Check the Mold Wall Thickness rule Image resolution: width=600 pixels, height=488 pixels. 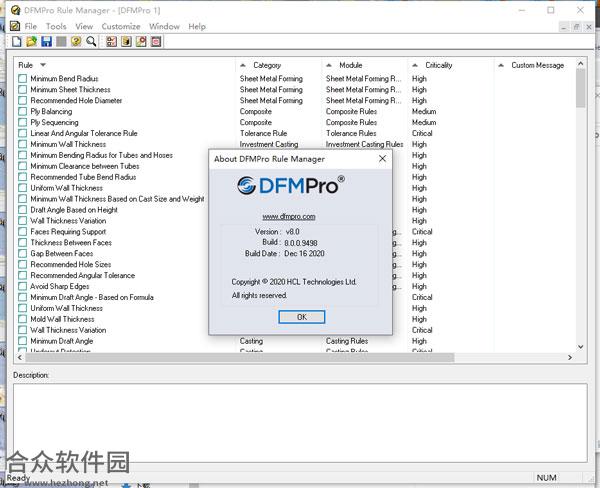23,319
